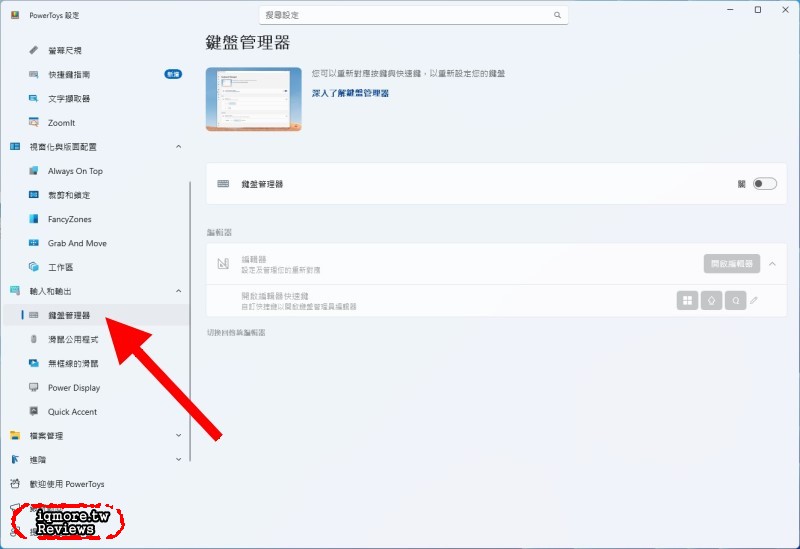Expand the 進階 section chevron

pos(179,459)
